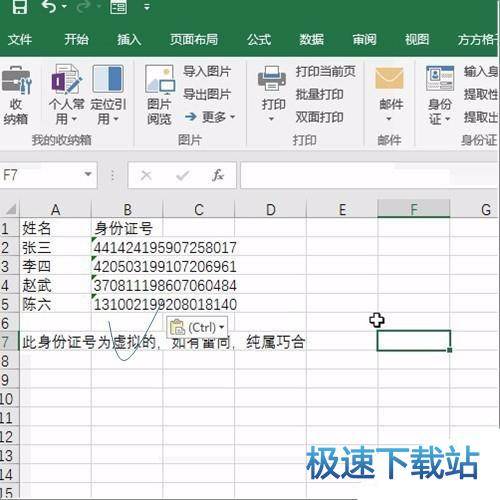
Task: Click 导入图片 button
Action: 207,71
